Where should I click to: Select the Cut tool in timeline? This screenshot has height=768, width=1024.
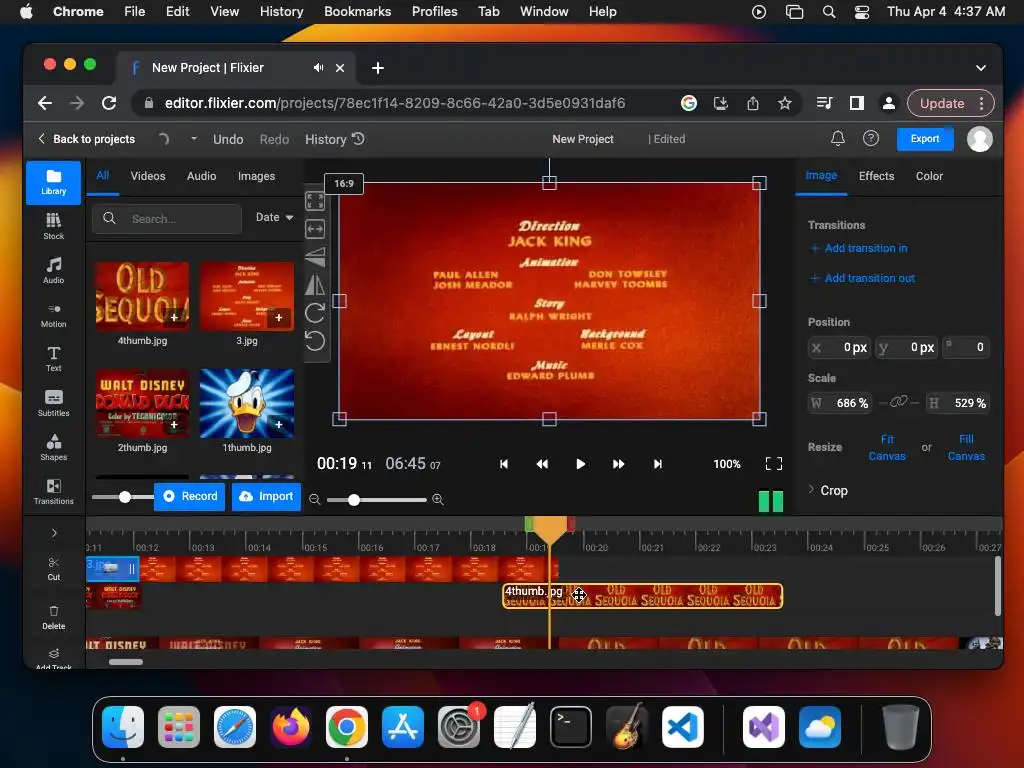54,568
